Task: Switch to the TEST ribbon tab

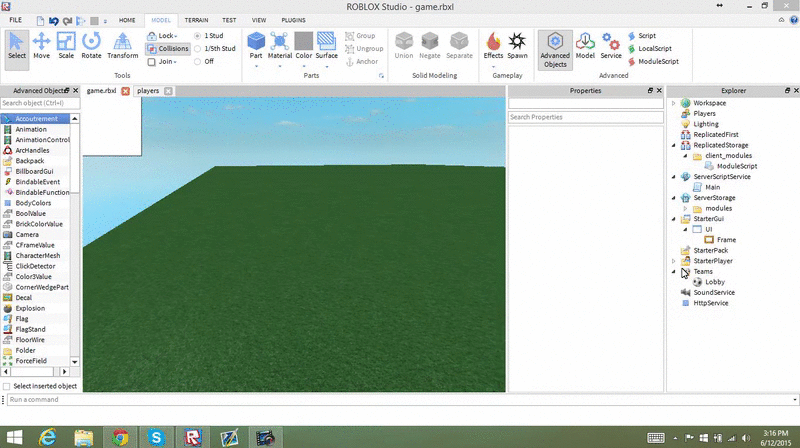Action: 229,20
